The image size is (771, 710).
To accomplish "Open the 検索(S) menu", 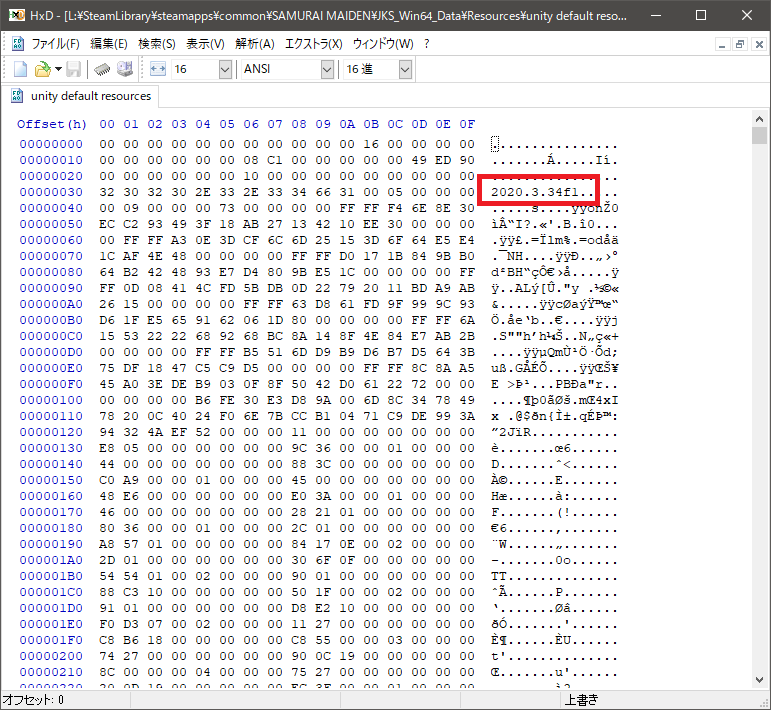I will click(x=157, y=44).
